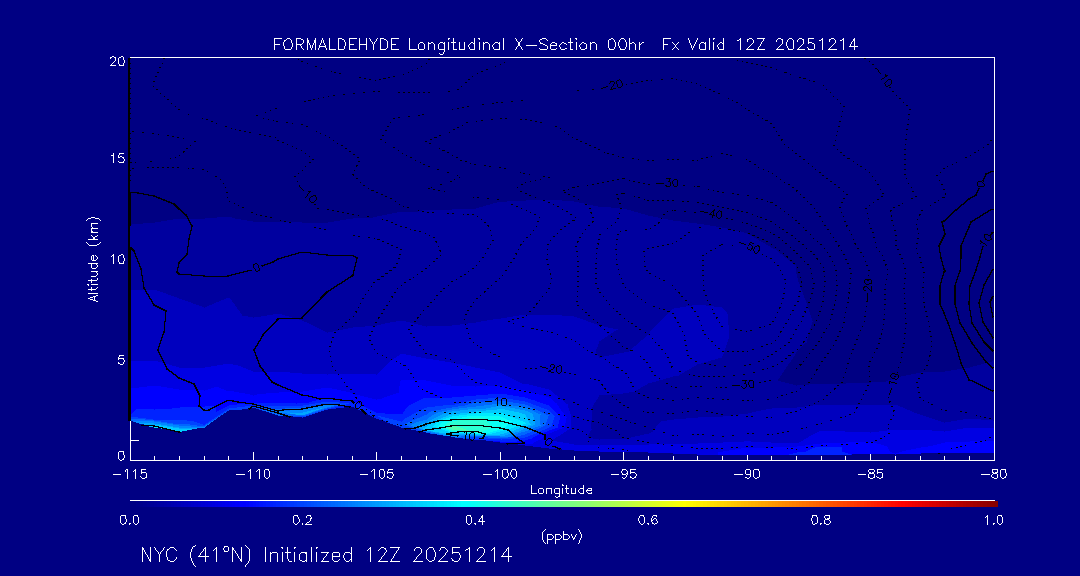Screen dimensions: 1080x576
Task: Click the (ppbv) units label
Action: click(x=561, y=536)
